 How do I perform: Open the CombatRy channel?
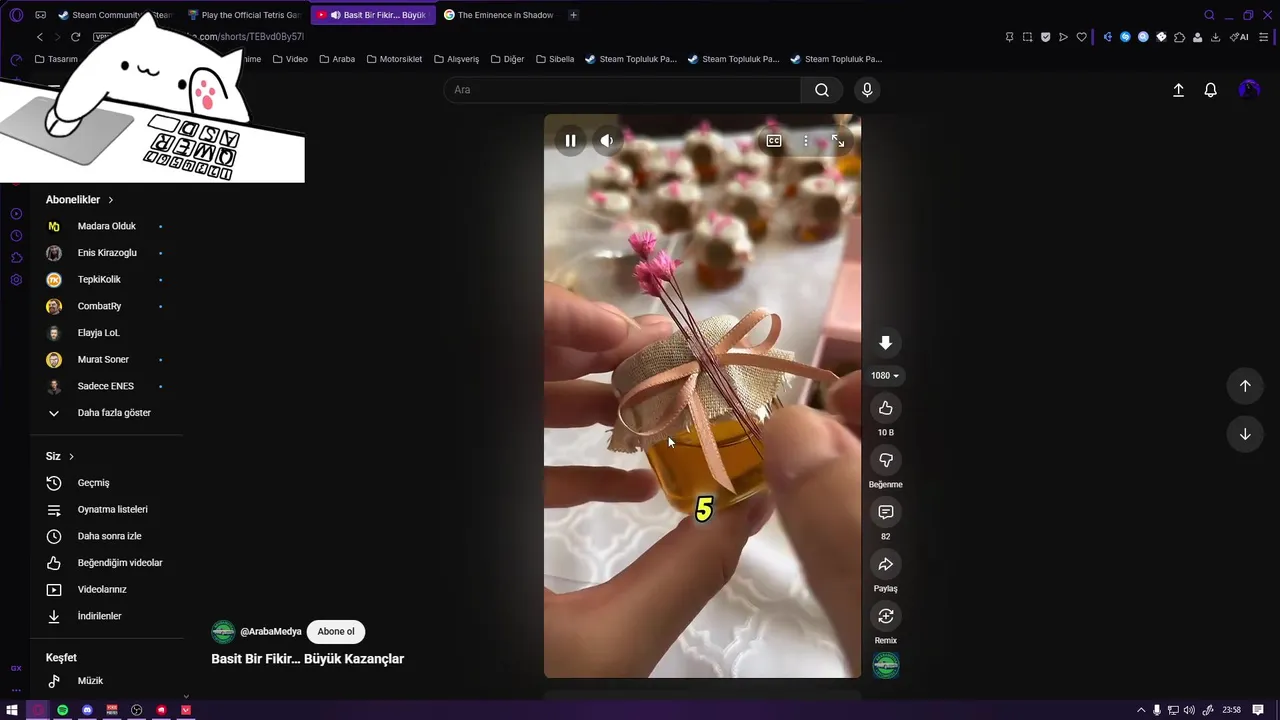point(106,306)
